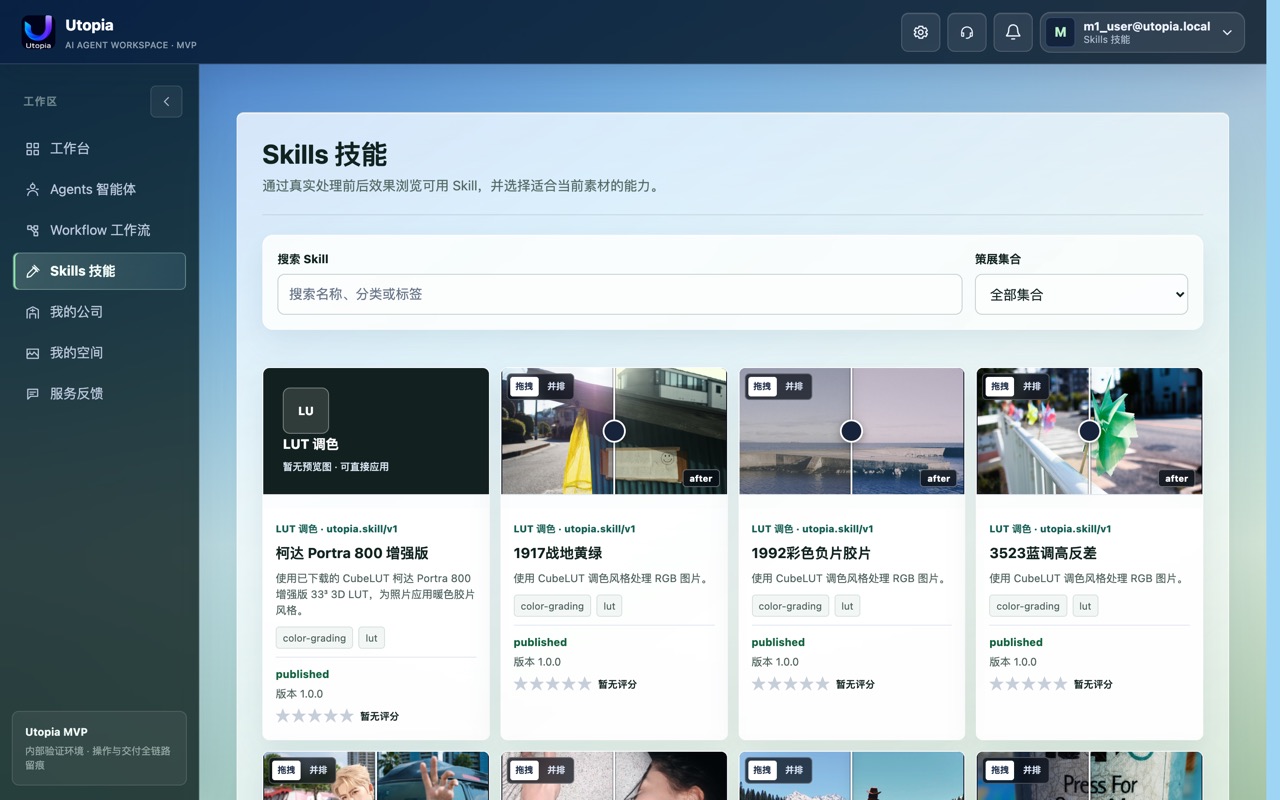
Task: Open 我的空间 page
Action: point(99,353)
